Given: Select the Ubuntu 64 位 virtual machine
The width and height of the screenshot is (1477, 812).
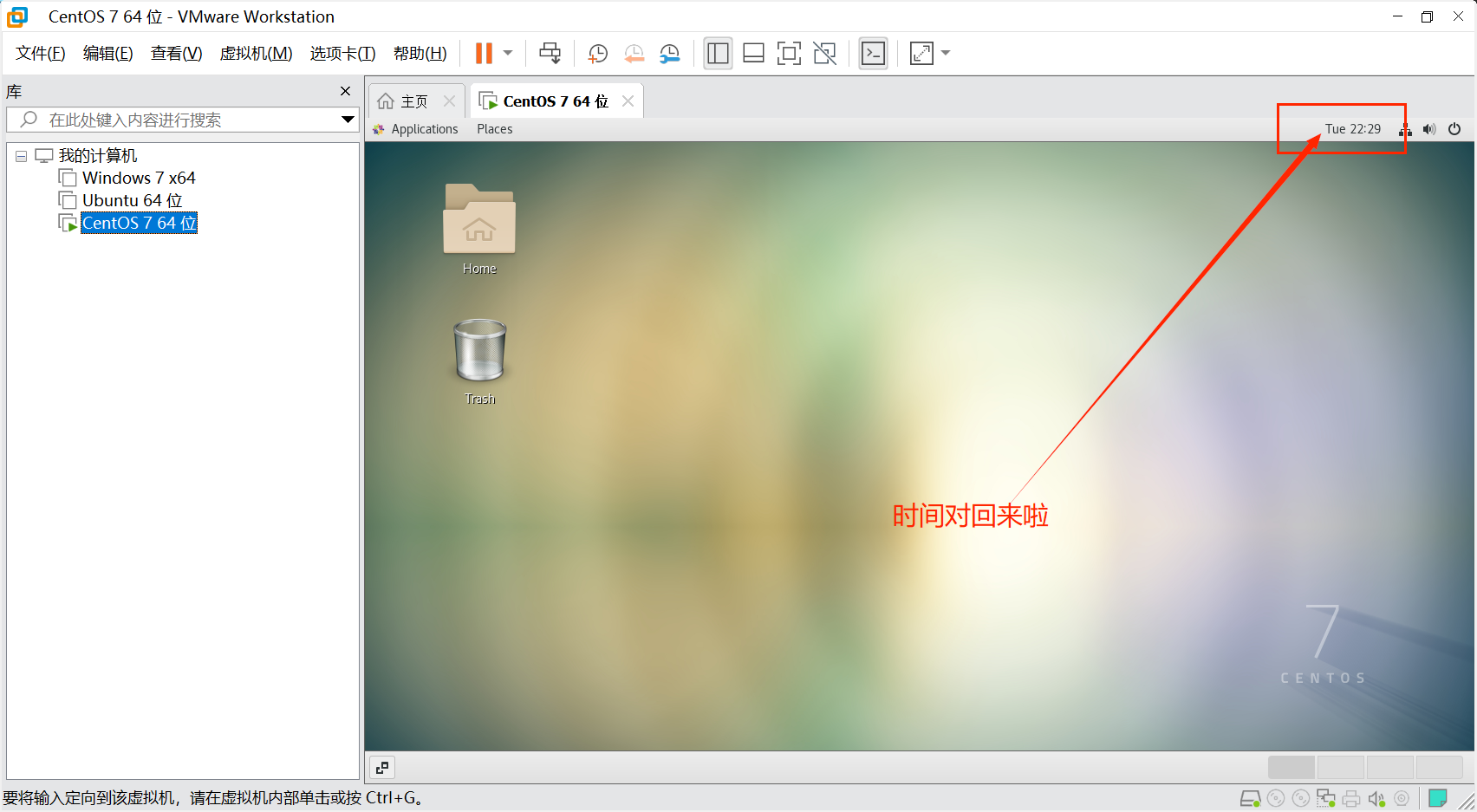Looking at the screenshot, I should click(x=132, y=200).
